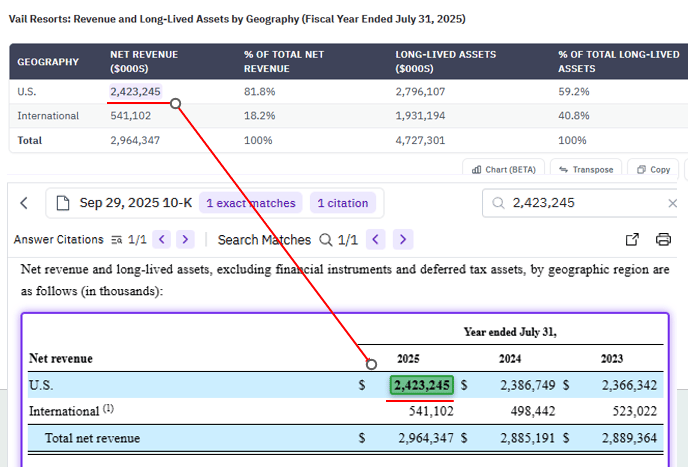Copy the table data
The width and height of the screenshot is (688, 467).
click(653, 169)
